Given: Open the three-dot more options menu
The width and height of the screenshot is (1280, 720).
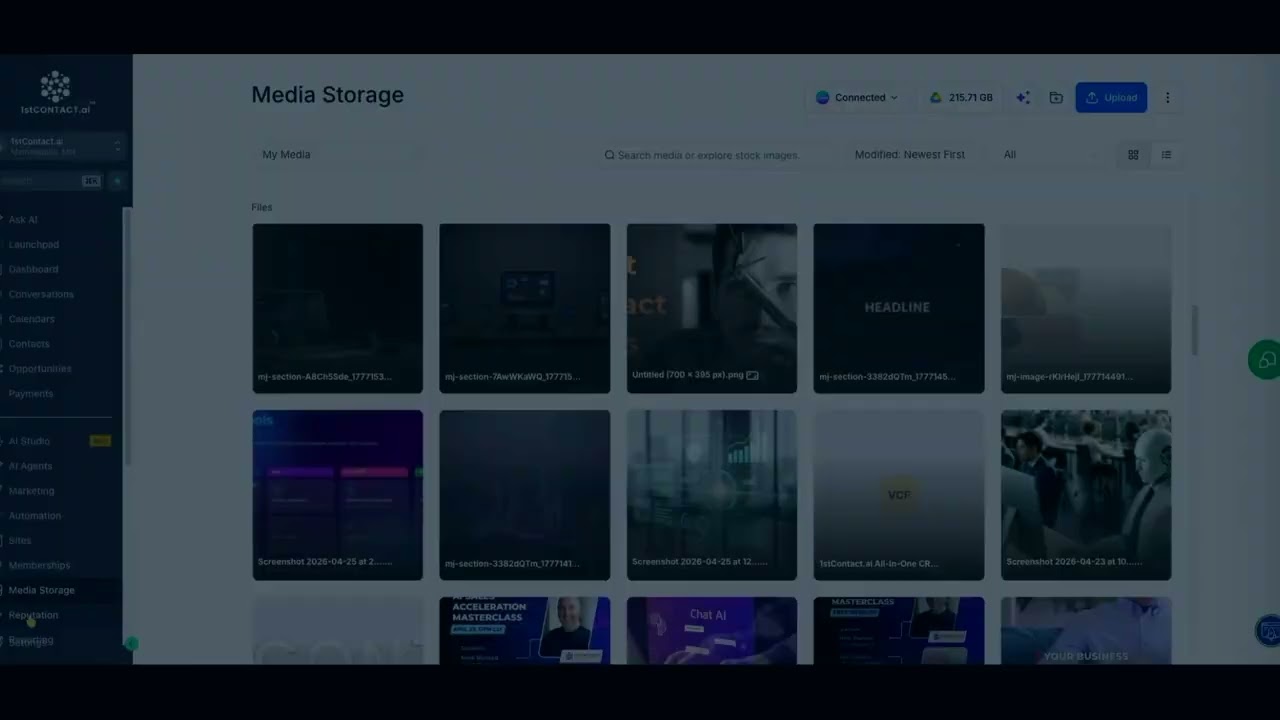Looking at the screenshot, I should point(1167,98).
